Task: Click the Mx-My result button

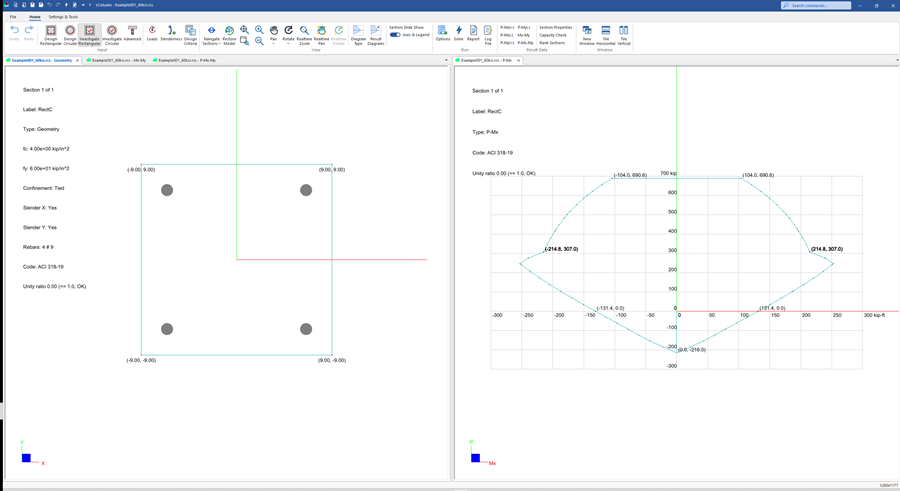Action: [524, 35]
